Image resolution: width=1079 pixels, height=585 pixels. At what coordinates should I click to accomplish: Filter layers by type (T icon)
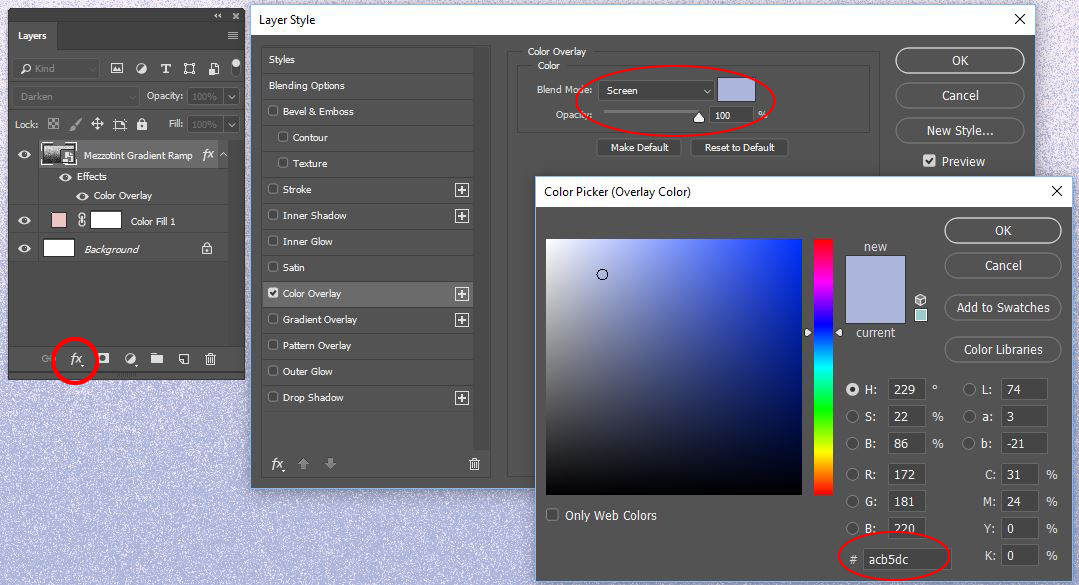click(166, 69)
